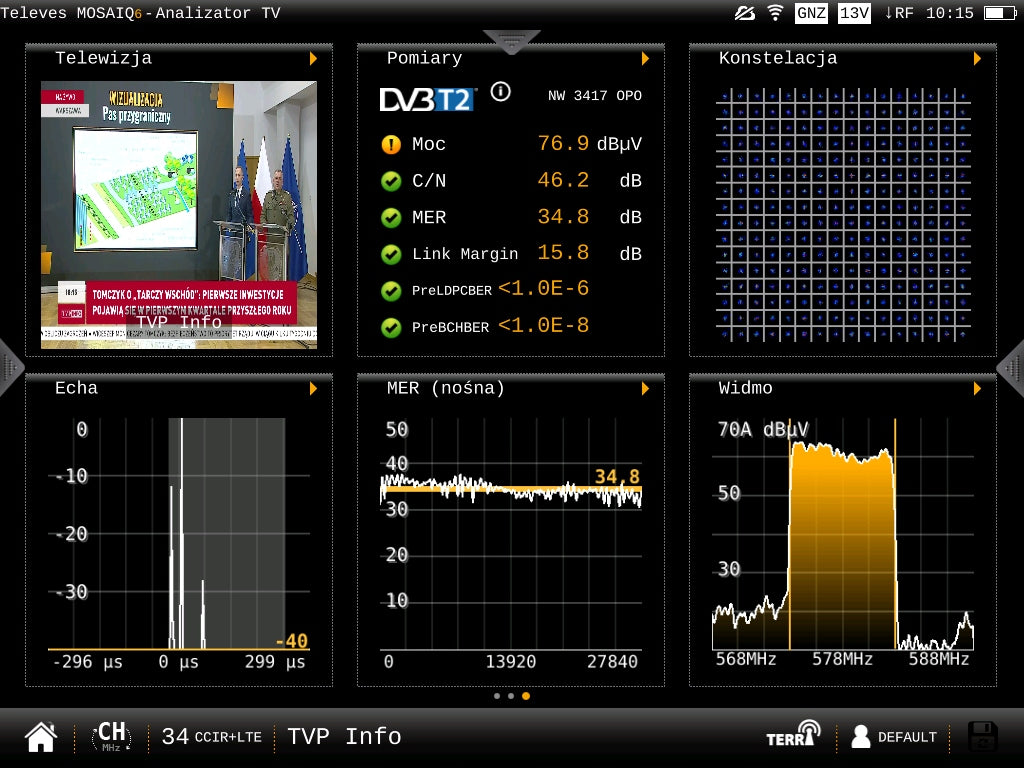Click the 299 µs echo axis label
The height and width of the screenshot is (768, 1024).
point(275,662)
